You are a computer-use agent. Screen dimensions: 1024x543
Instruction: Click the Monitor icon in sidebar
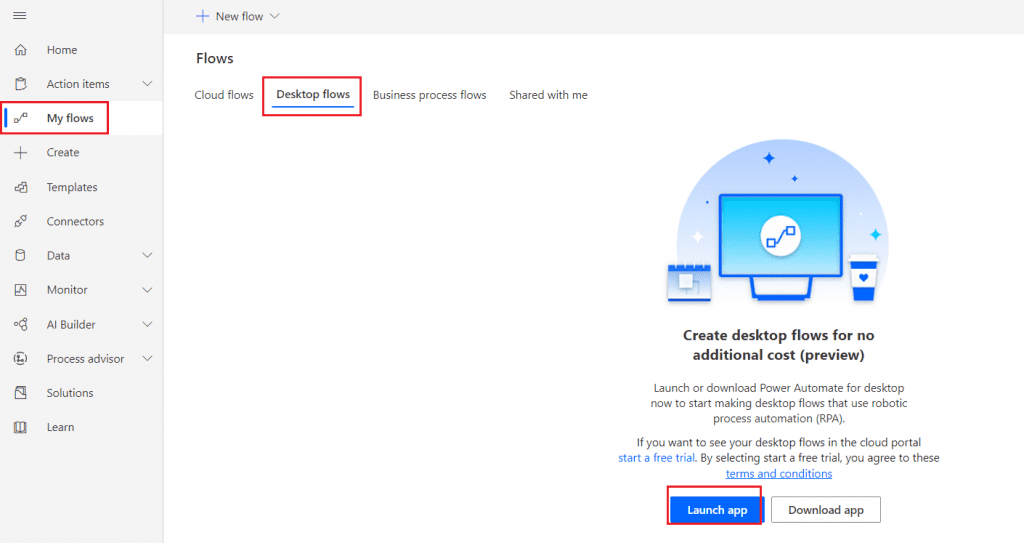(21, 290)
